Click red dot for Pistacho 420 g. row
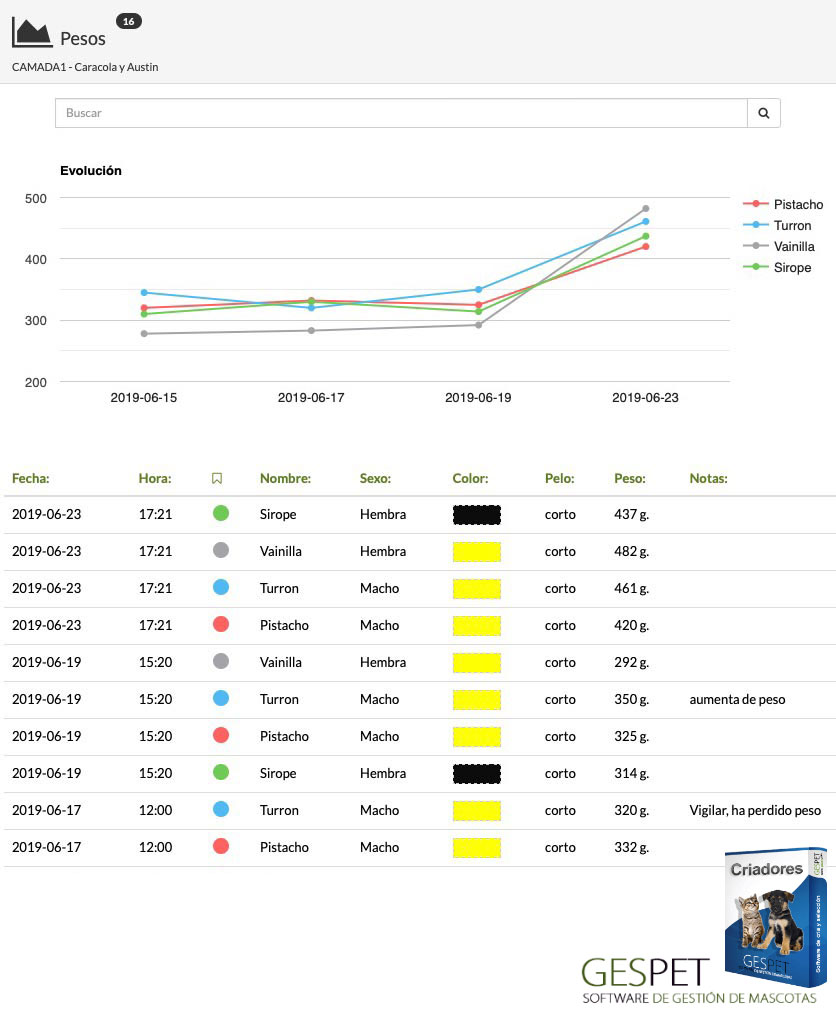Screen dimensions: 836x1020 click(x=221, y=624)
